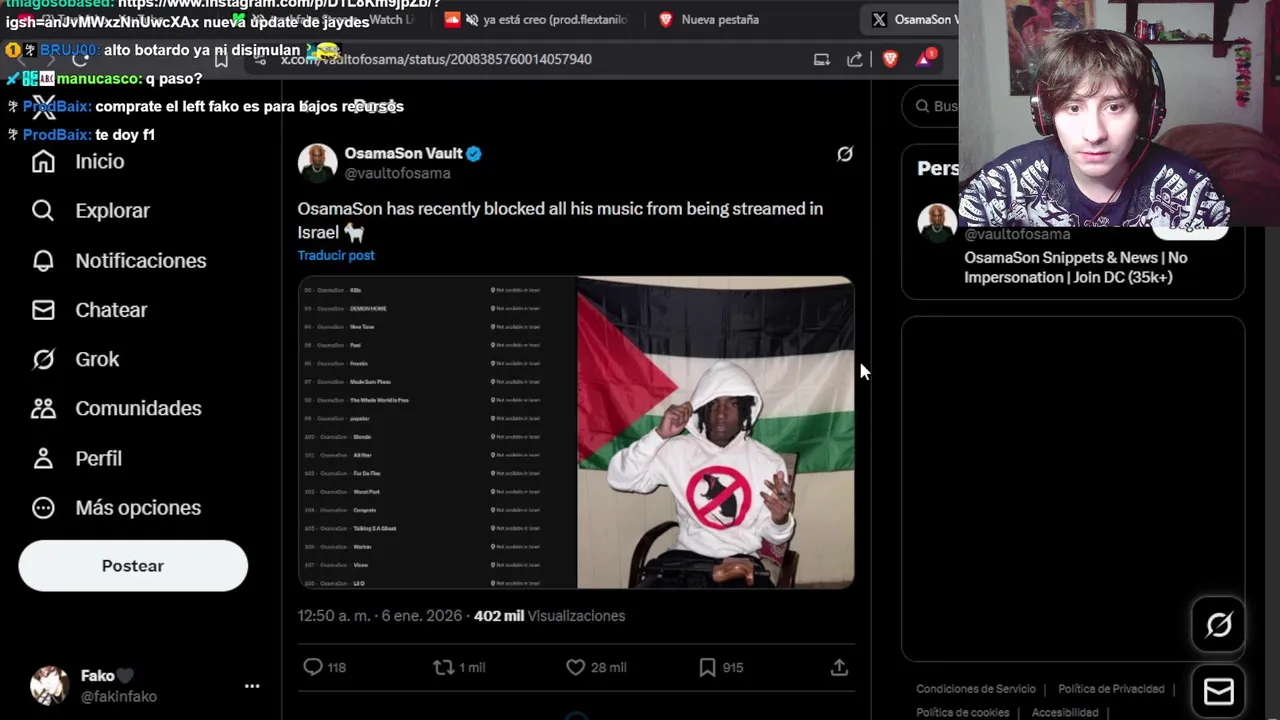The width and height of the screenshot is (1280, 720).
Task: Open the tracklist screenshot image in post
Action: pos(437,432)
